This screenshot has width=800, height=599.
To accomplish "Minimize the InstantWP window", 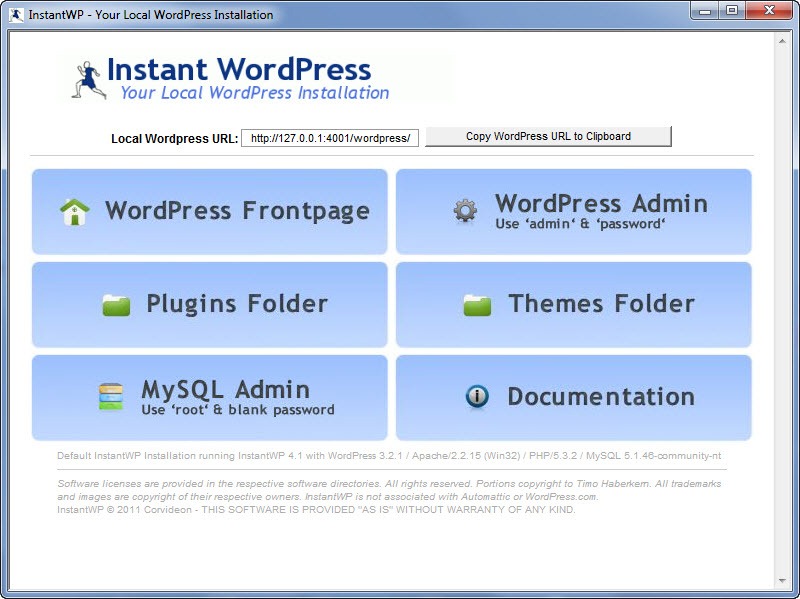I will pos(705,10).
